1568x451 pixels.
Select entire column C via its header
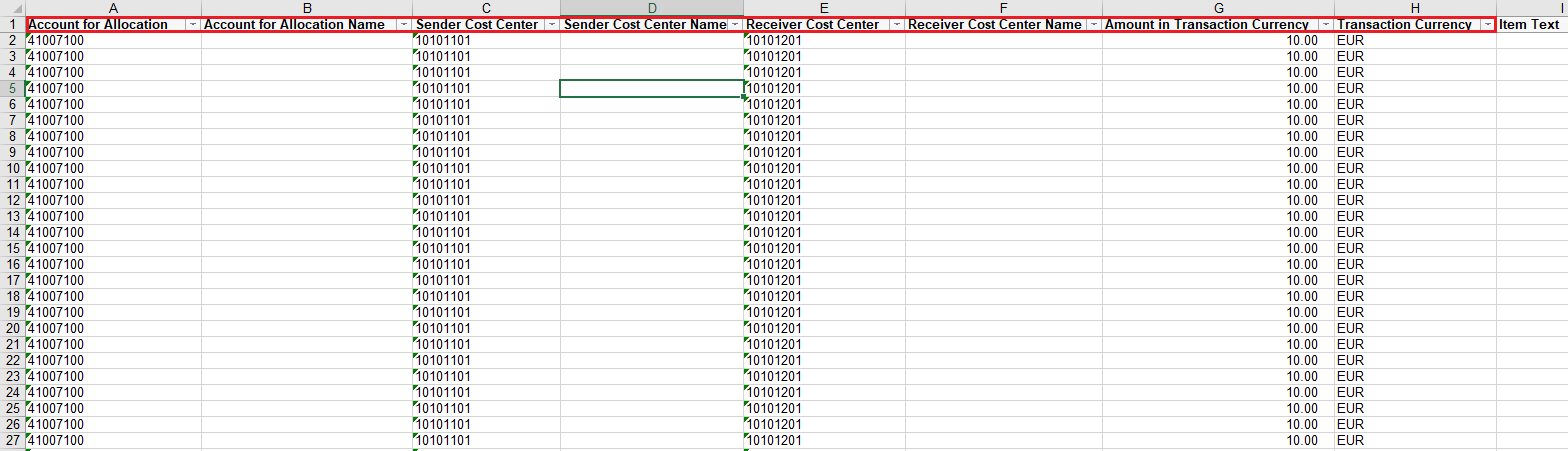[486, 7]
